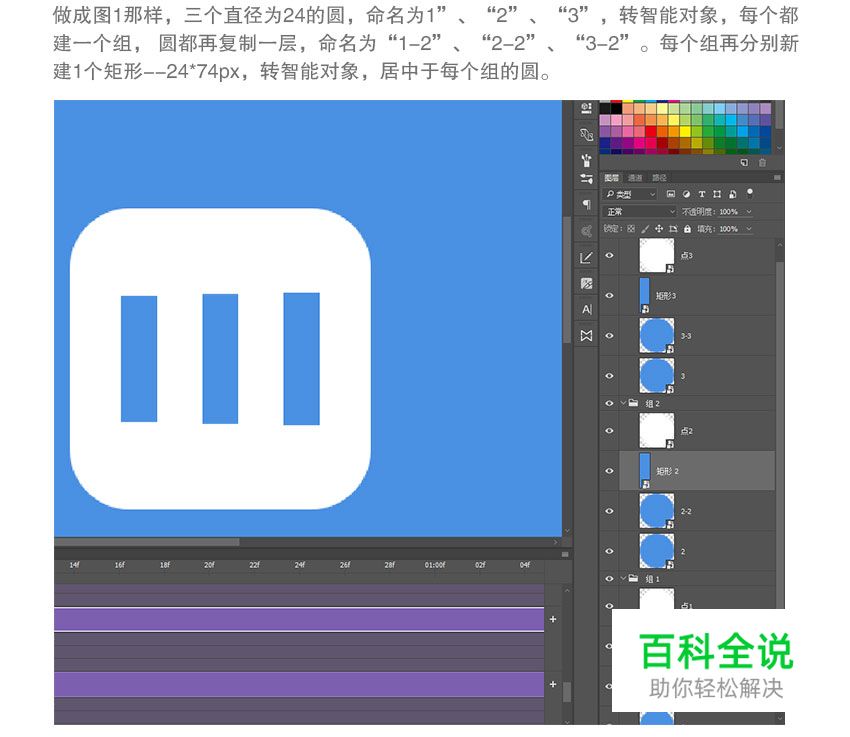Click the plus button on the timeline track
The height and width of the screenshot is (737, 850).
552,618
